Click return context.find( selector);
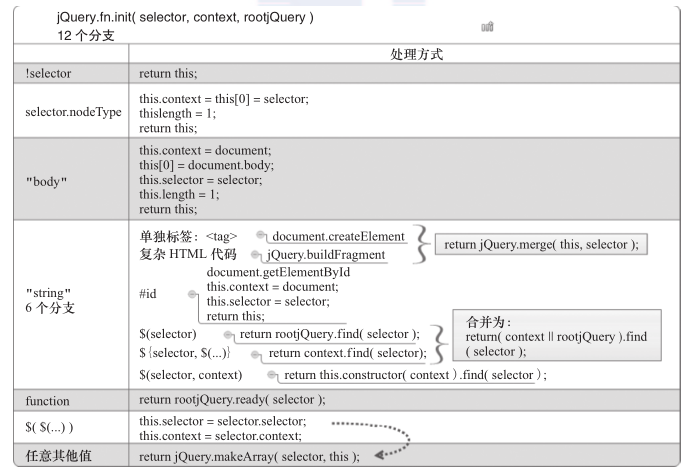Screen dimensions: 700x474 347,353
